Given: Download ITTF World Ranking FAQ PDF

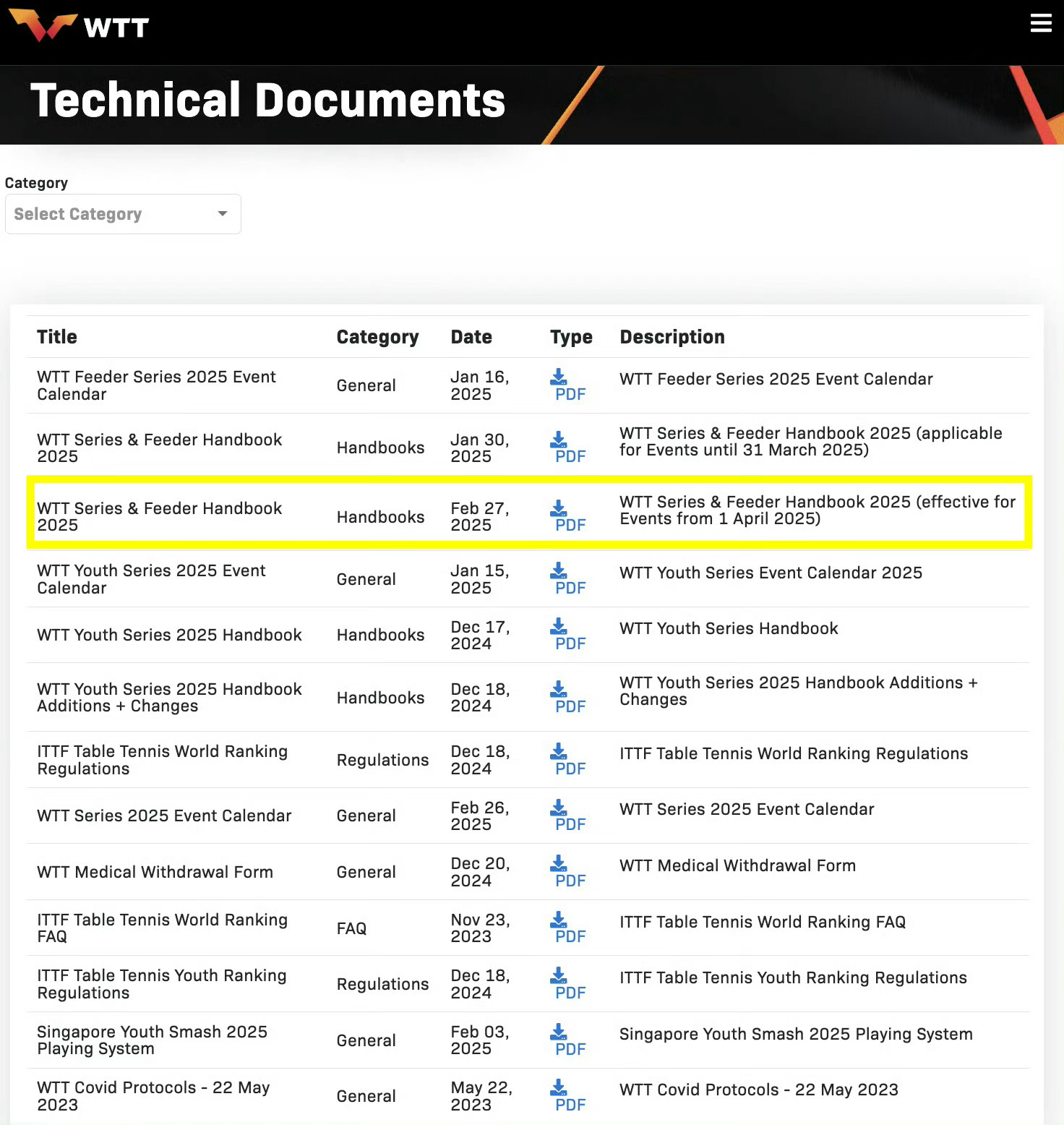Looking at the screenshot, I should tap(570, 928).
